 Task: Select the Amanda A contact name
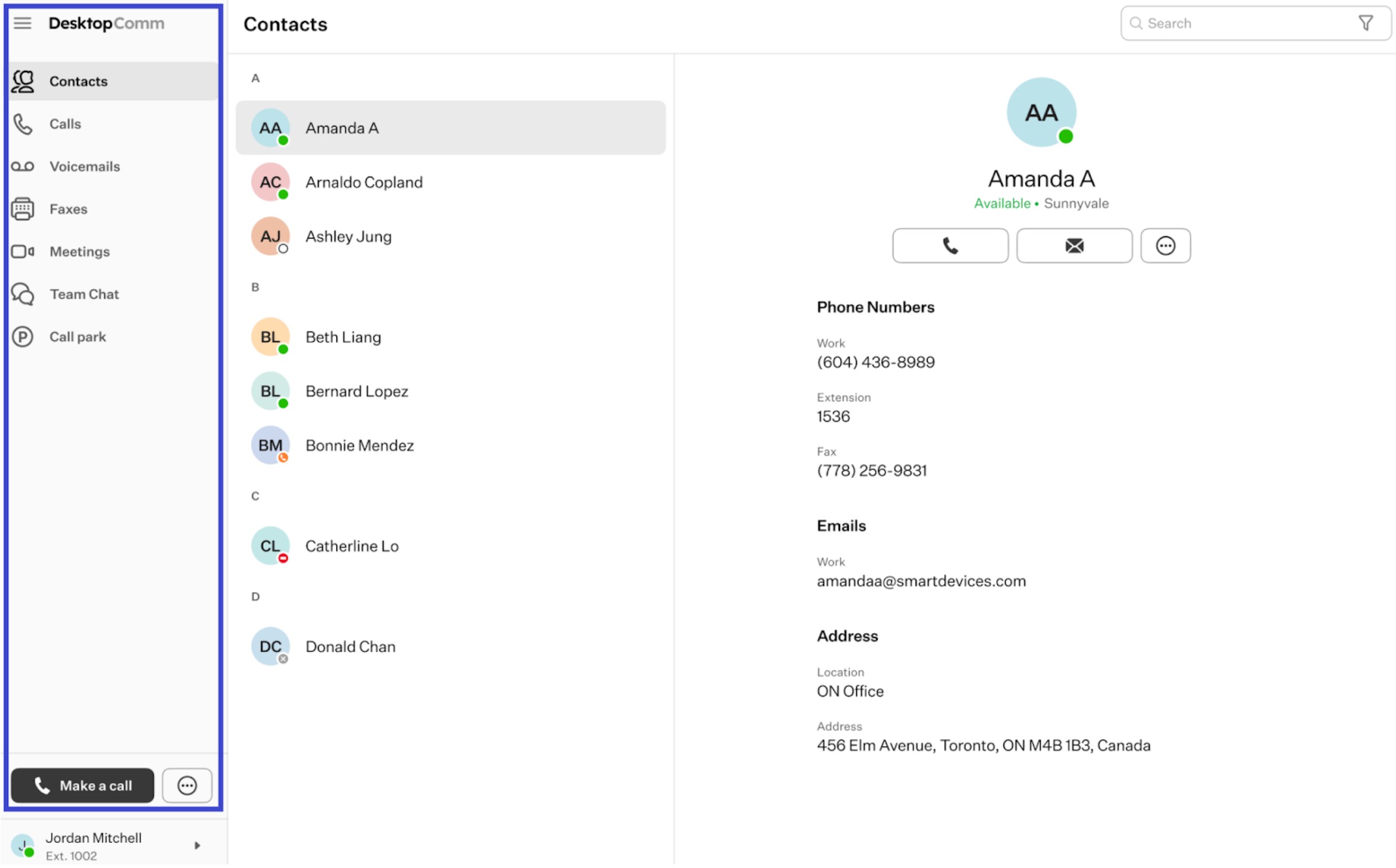[342, 128]
